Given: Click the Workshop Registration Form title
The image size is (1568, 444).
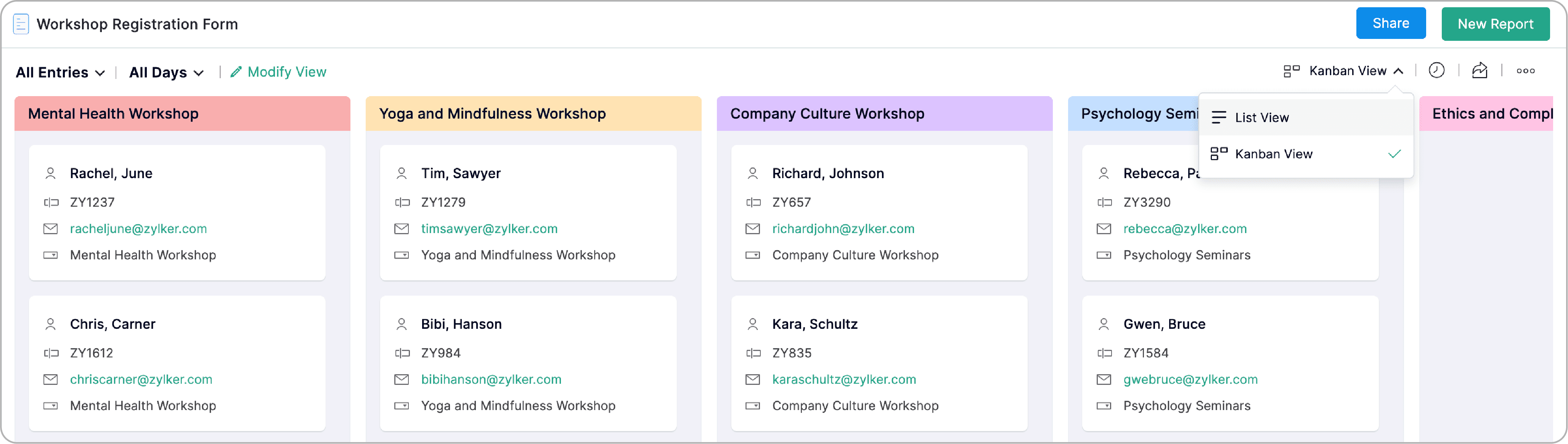Looking at the screenshot, I should pyautogui.click(x=137, y=24).
